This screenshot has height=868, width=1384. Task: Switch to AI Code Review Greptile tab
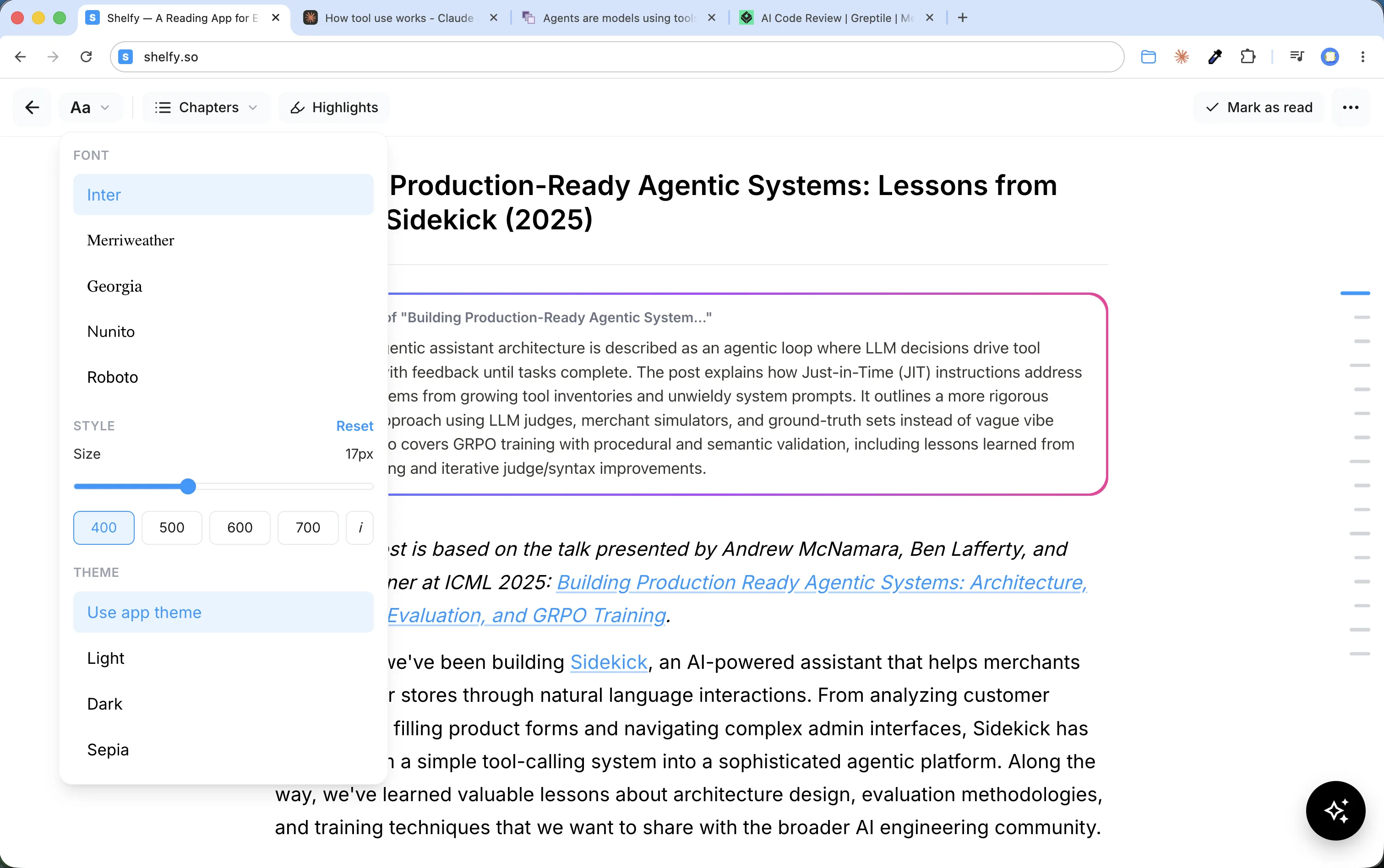pyautogui.click(x=837, y=18)
